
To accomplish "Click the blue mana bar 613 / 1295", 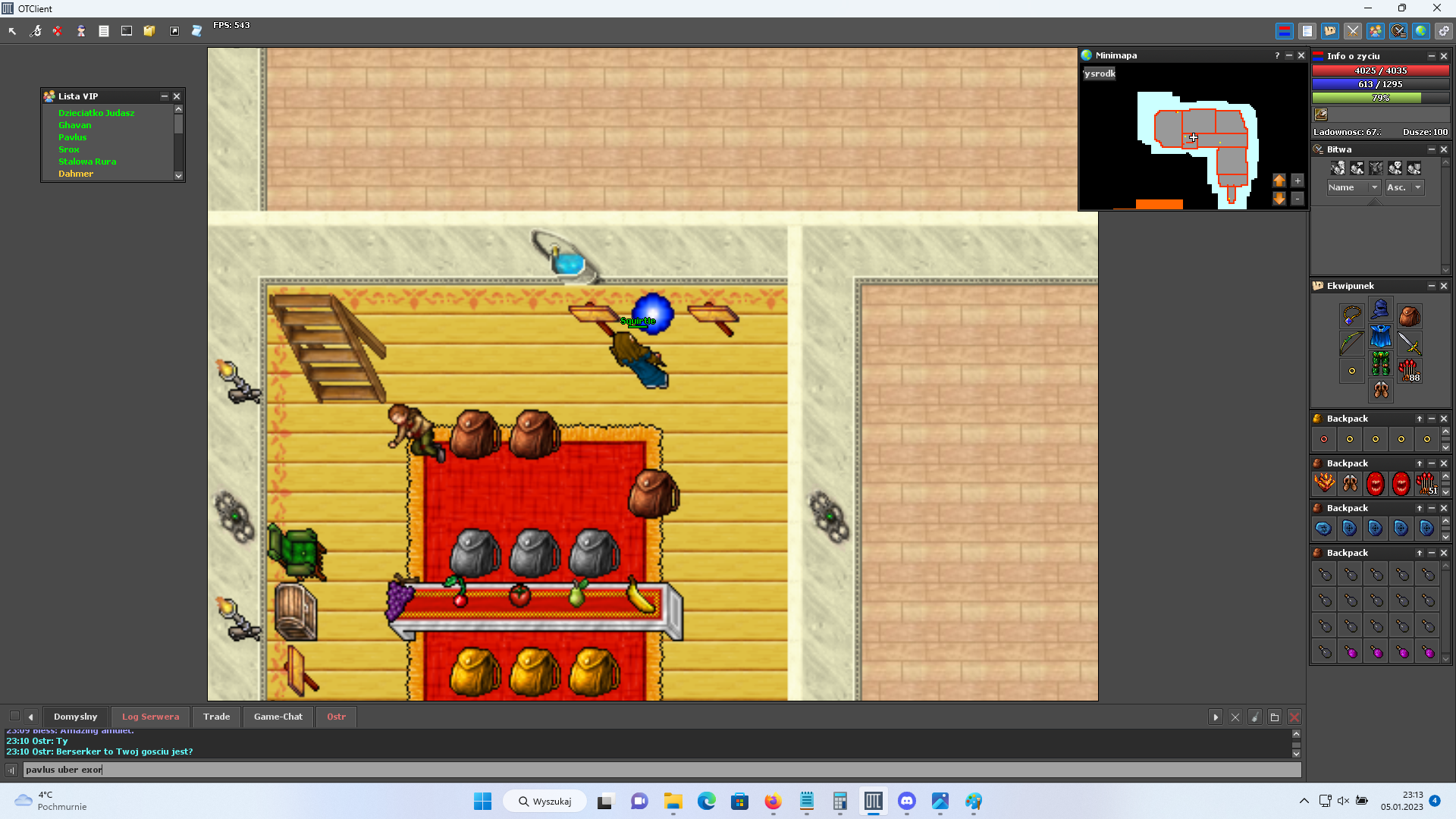I will tap(1380, 84).
